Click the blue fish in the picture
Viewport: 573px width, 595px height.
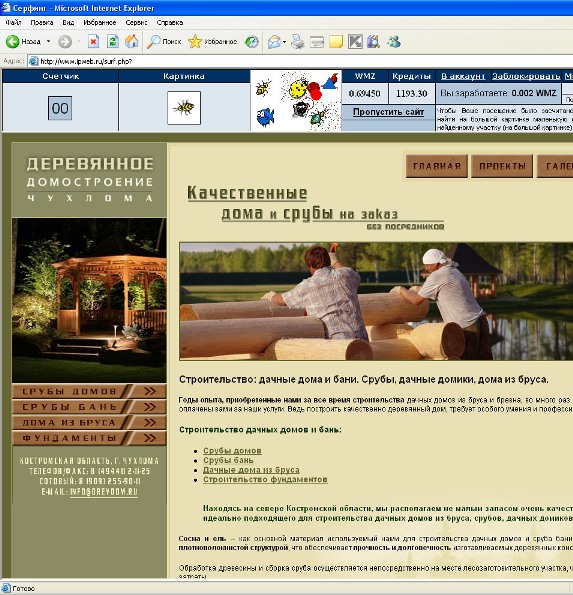click(265, 116)
